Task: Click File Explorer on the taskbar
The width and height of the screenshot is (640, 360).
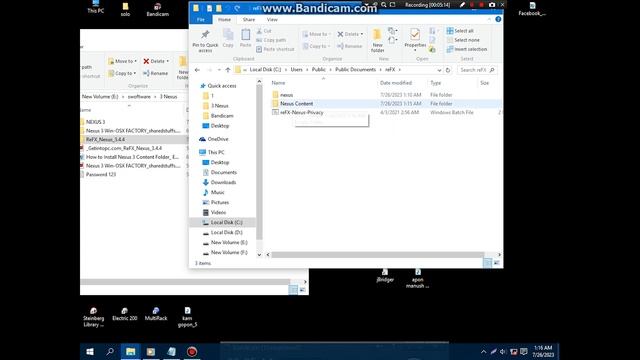Action: pos(131,351)
